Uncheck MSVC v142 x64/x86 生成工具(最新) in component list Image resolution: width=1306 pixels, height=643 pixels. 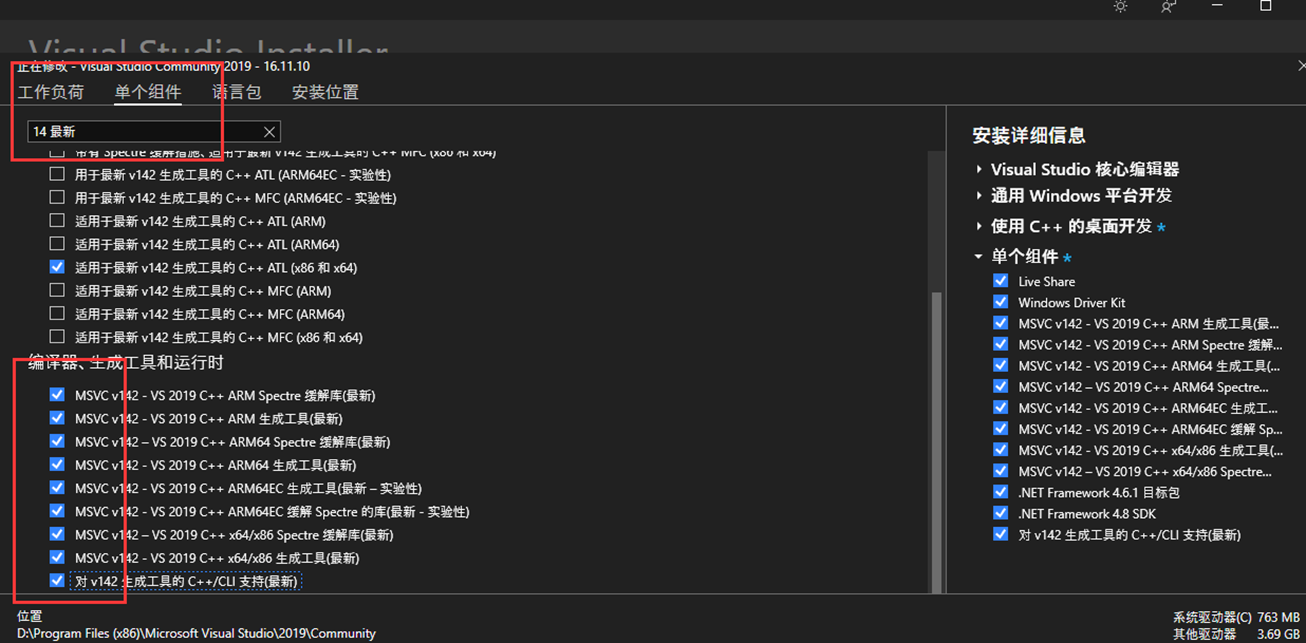[x=57, y=557]
